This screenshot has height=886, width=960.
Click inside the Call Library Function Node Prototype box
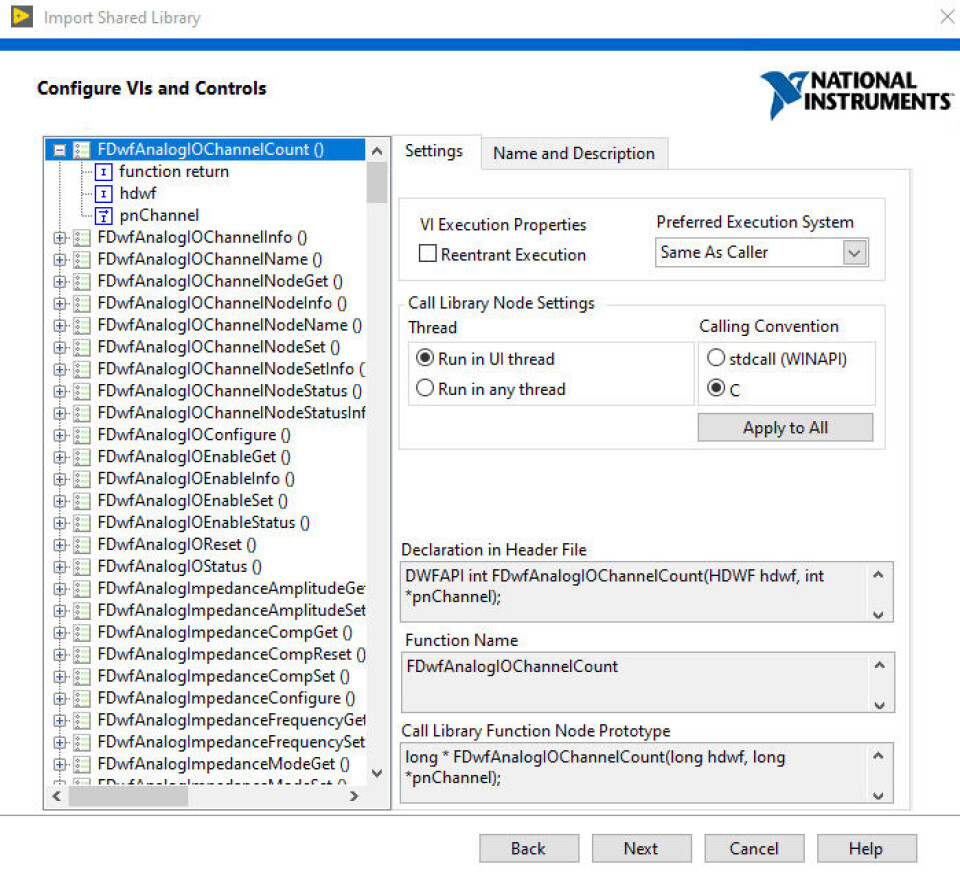647,773
